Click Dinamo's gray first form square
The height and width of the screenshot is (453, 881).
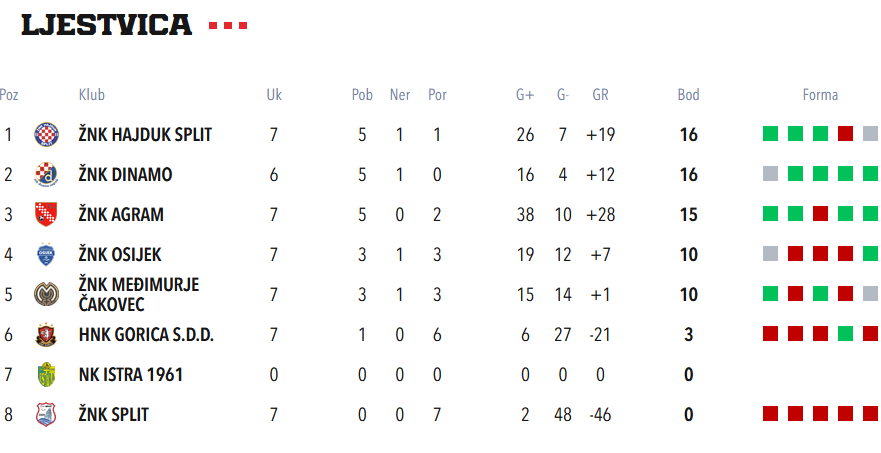pyautogui.click(x=770, y=173)
